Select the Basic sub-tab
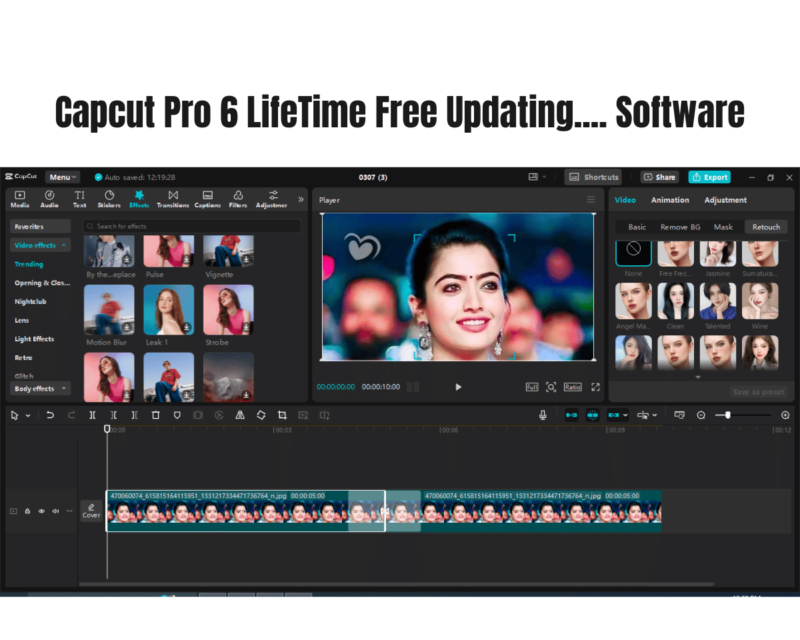This screenshot has height=640, width=800. point(637,227)
